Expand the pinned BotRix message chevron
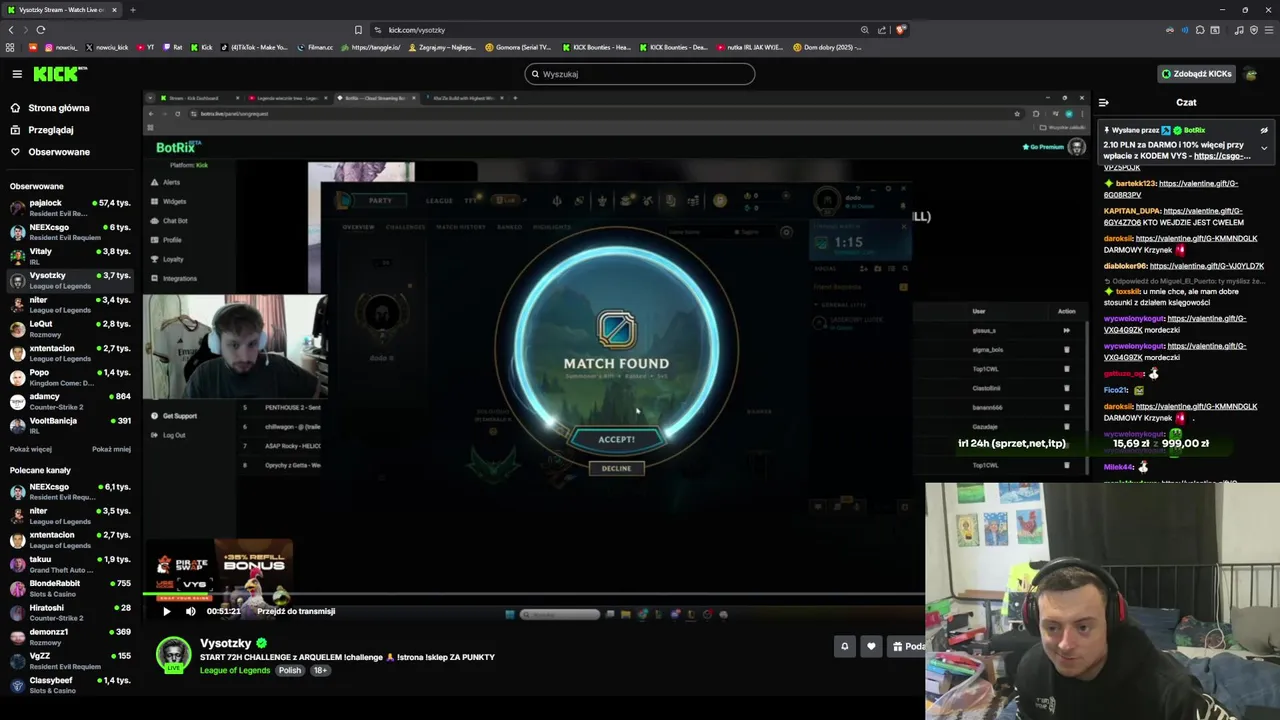This screenshot has height=720, width=1280. pos(1264,148)
